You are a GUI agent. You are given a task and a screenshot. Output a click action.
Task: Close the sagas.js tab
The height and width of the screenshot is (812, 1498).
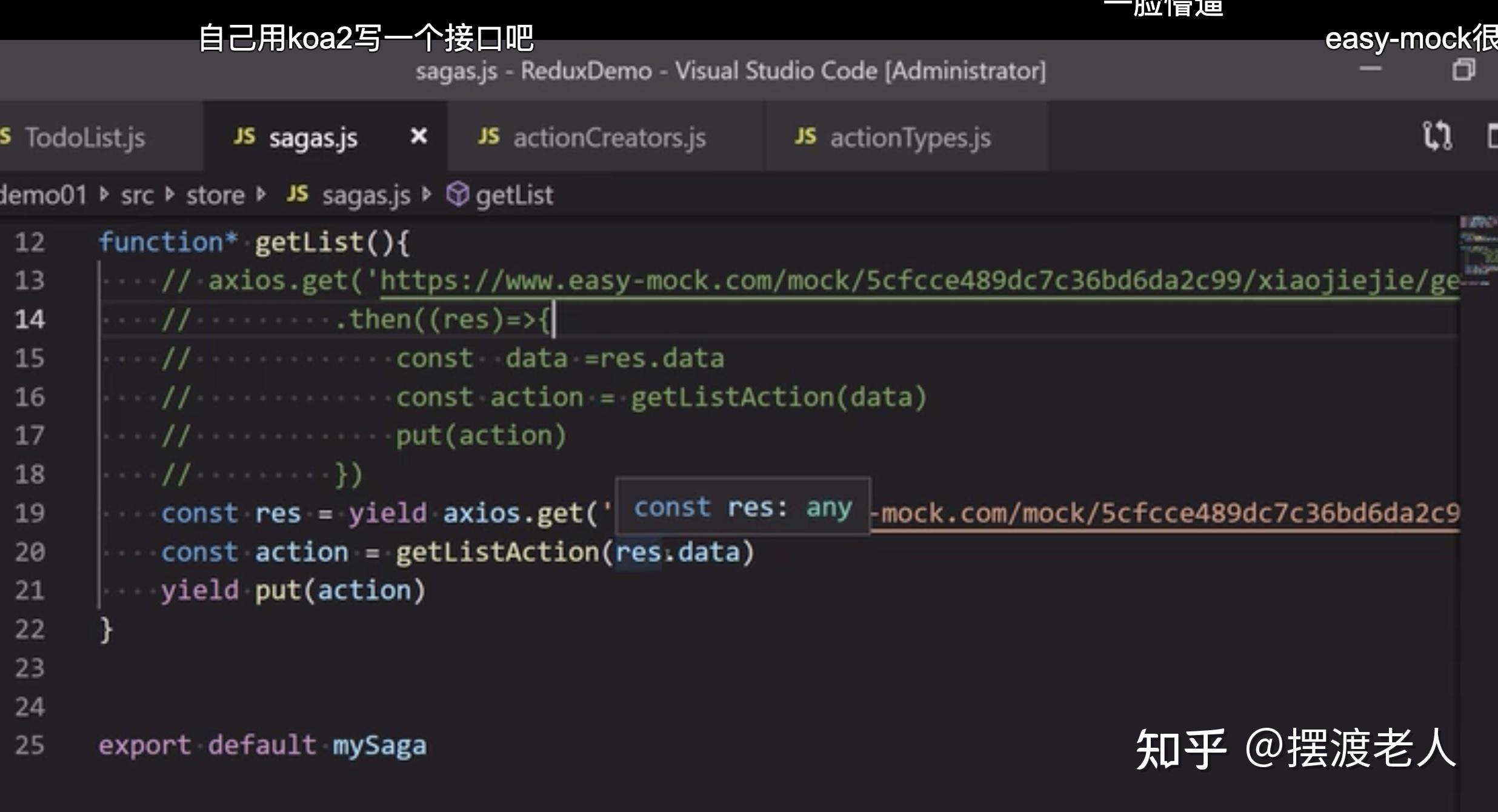(419, 136)
